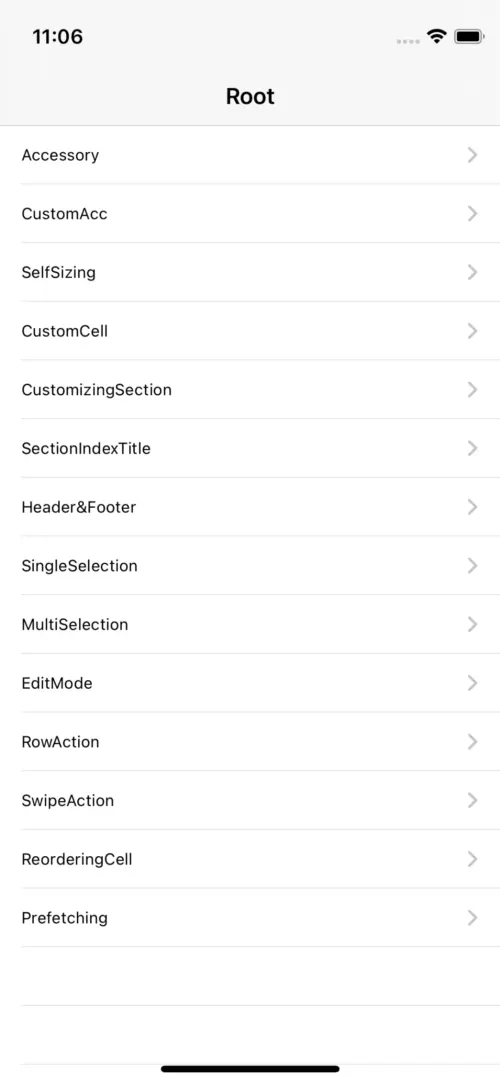Tap the disclosure arrow for CustomAcc

472,213
